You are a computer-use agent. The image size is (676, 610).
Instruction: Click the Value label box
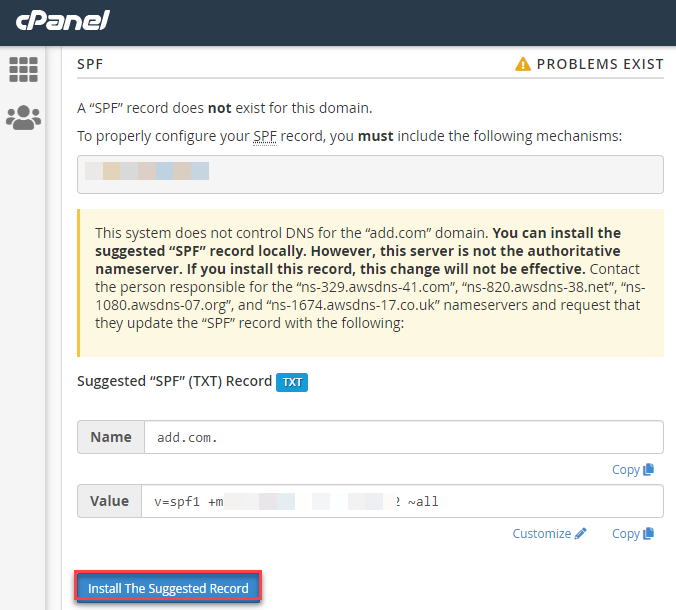(110, 501)
